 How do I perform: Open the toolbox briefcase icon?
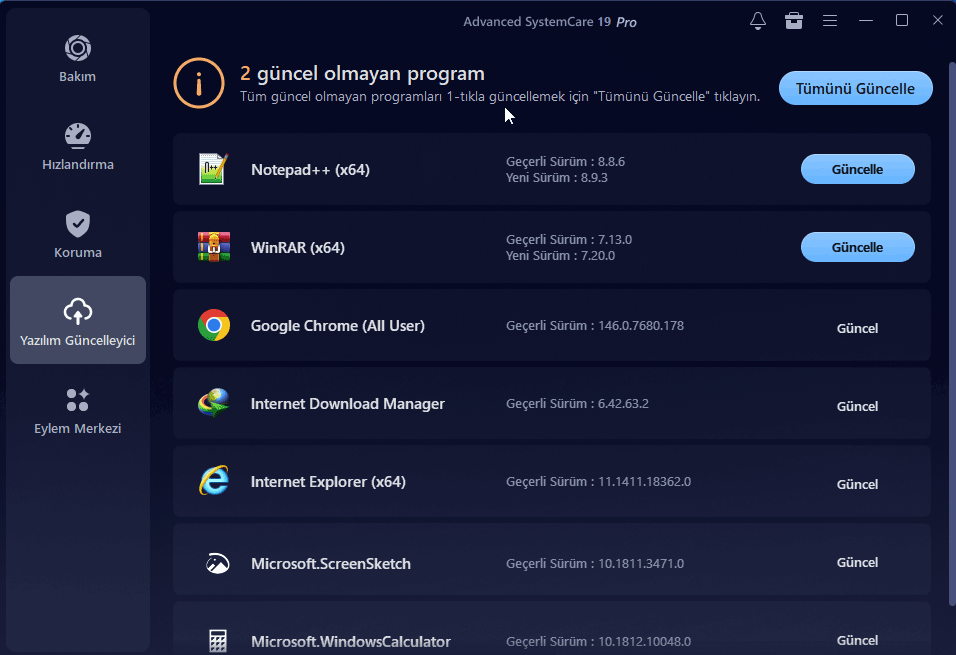point(794,21)
